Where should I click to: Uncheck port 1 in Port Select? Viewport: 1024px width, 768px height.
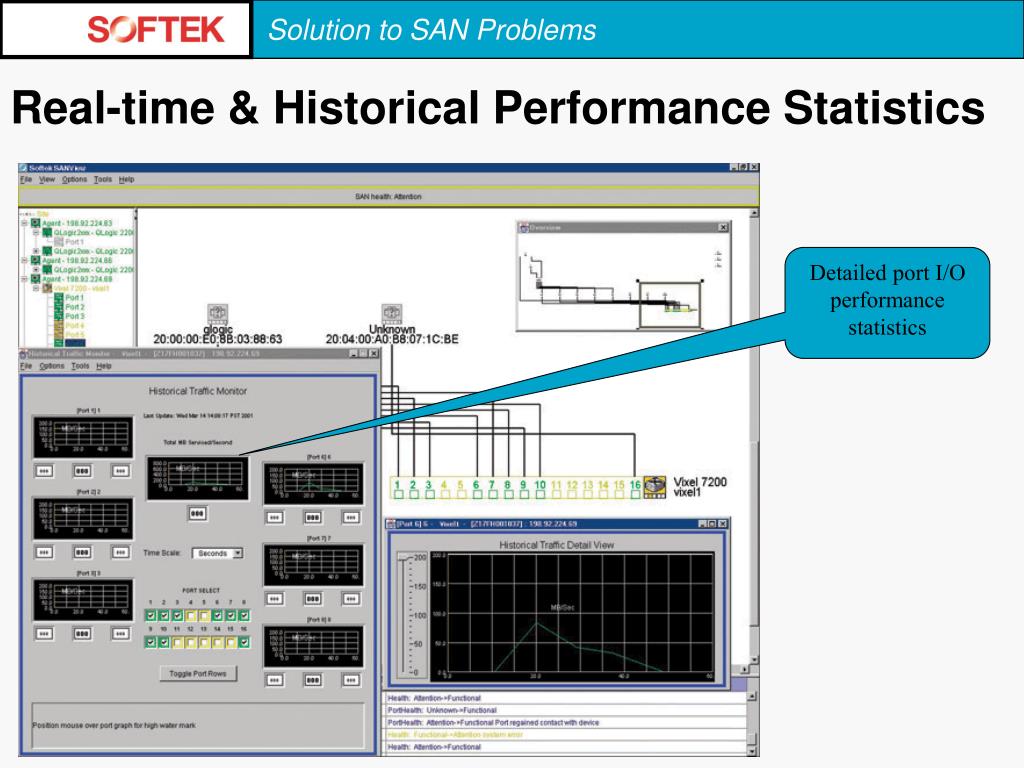tap(151, 615)
